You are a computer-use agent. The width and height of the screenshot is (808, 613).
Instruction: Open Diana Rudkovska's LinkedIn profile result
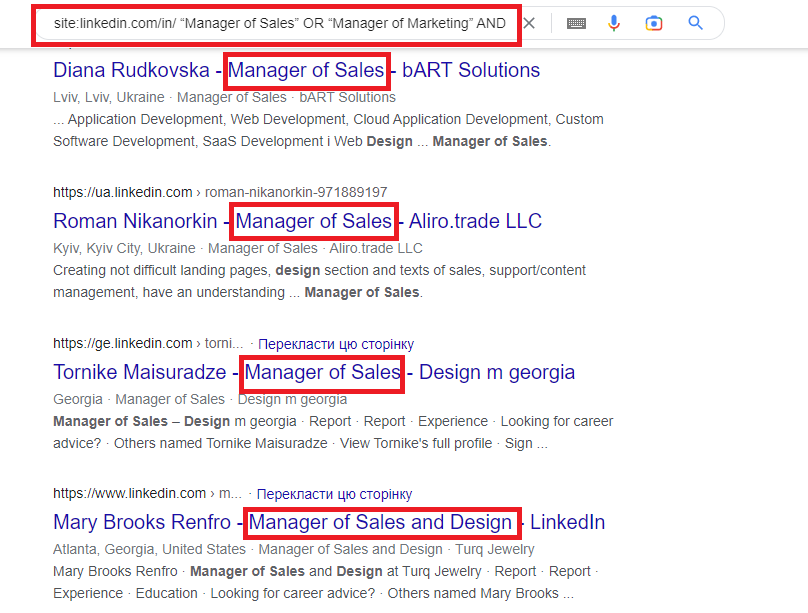pyautogui.click(x=131, y=70)
